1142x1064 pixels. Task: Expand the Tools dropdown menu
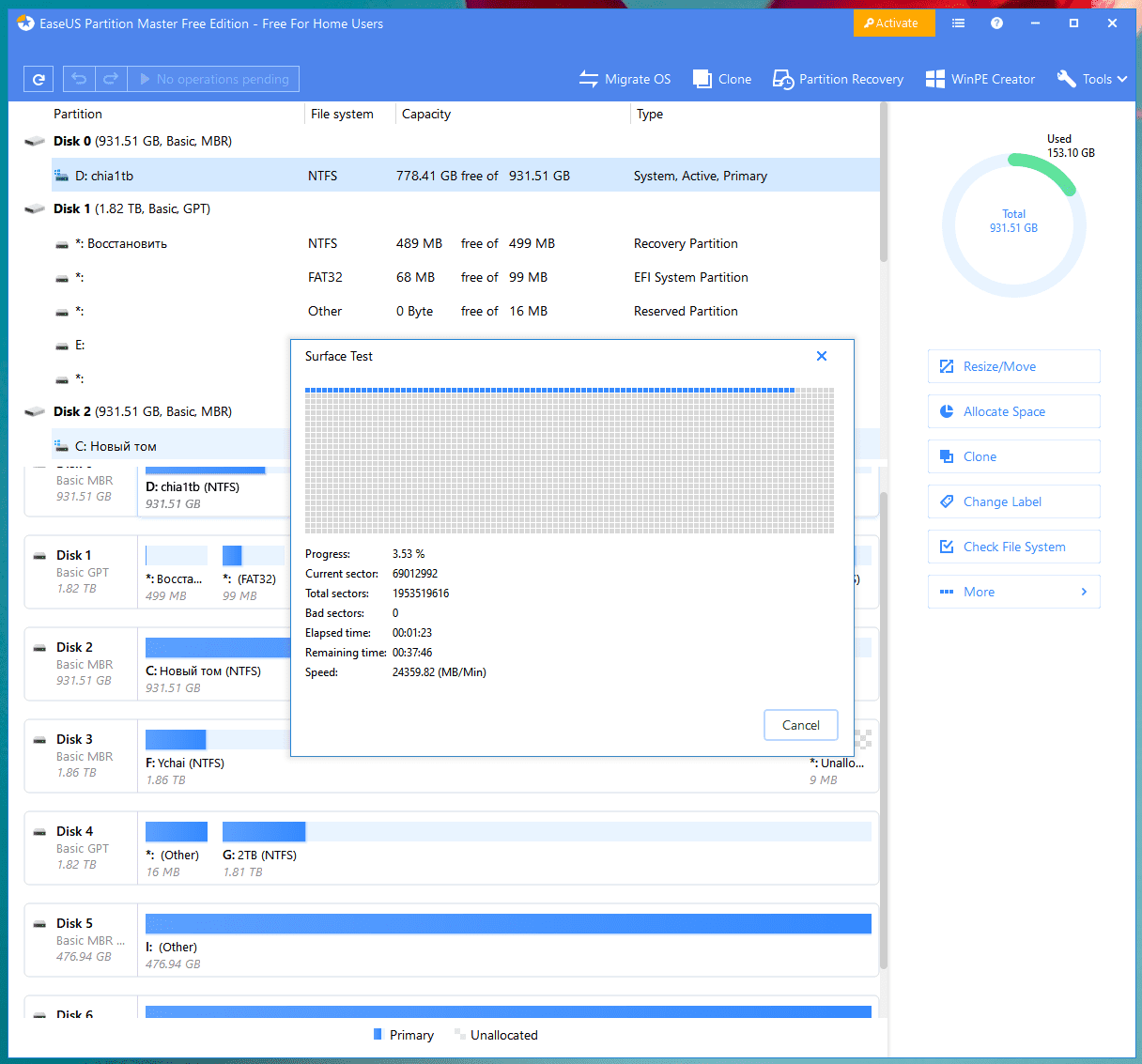tap(1091, 79)
